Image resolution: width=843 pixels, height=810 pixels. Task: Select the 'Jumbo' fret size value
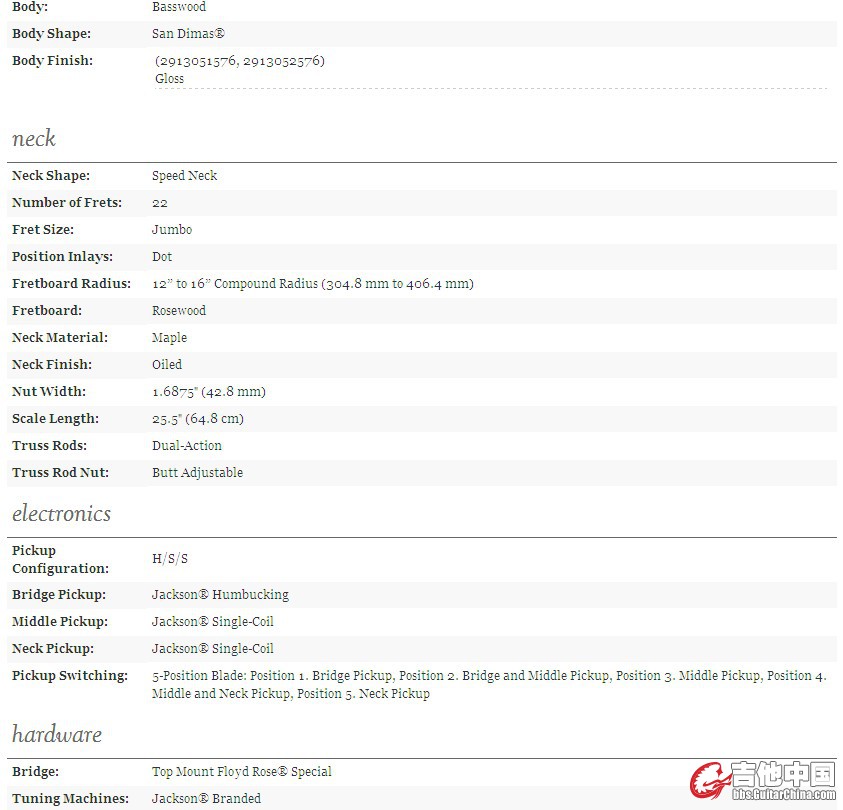tap(172, 230)
